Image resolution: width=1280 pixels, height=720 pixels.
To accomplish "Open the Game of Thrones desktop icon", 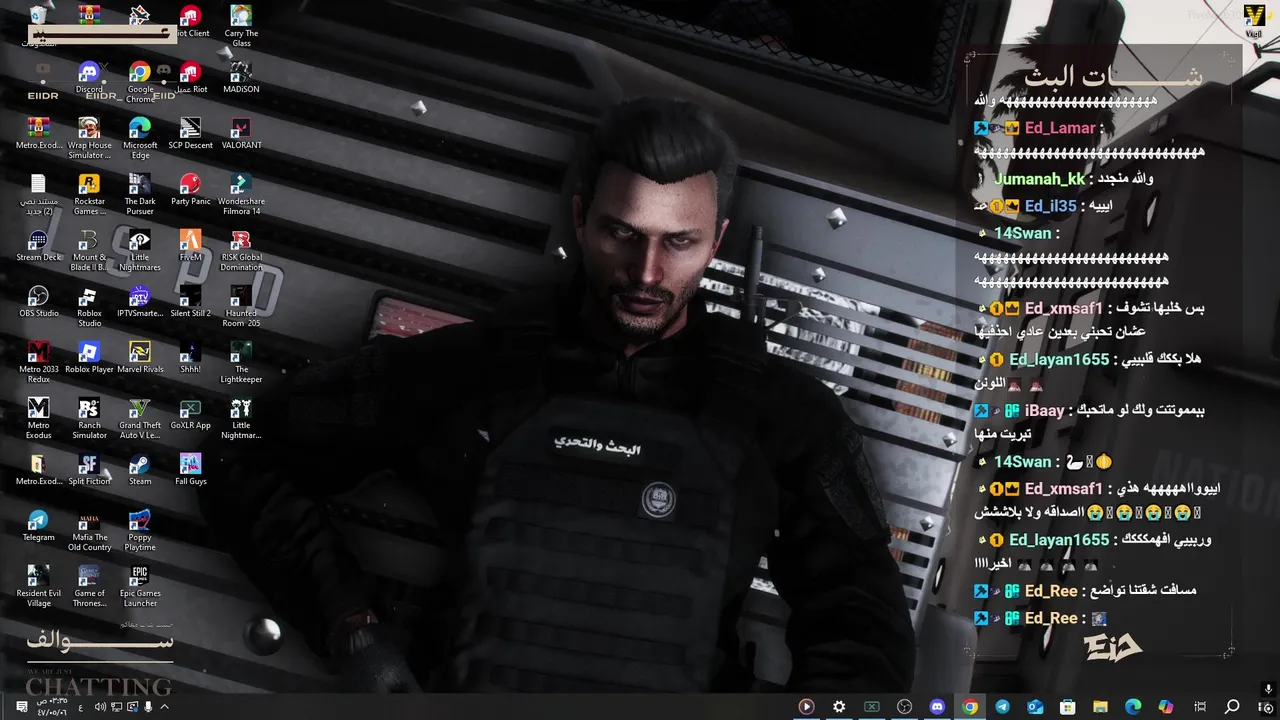I will click(89, 586).
